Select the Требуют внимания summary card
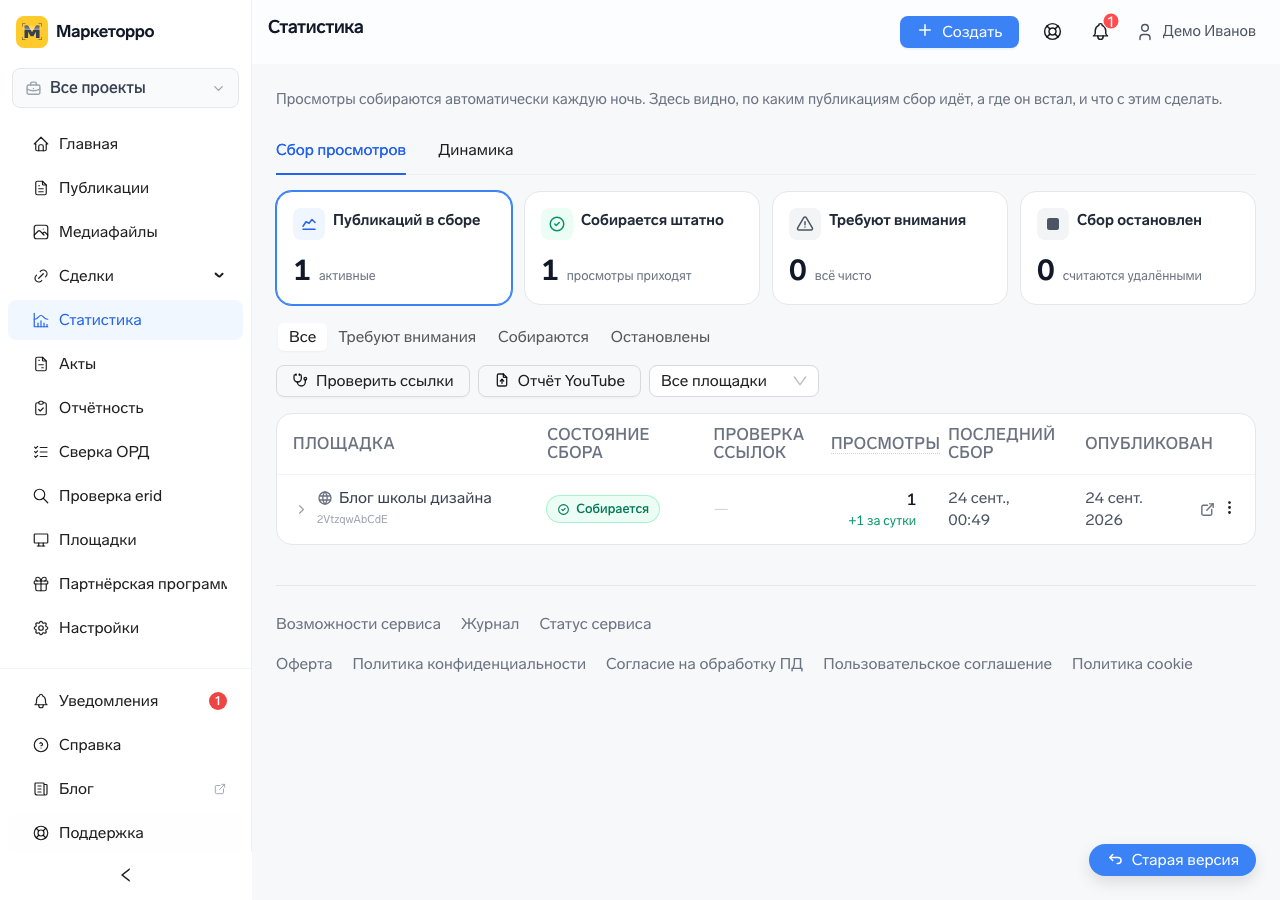Screen dimensions: 1280x900 890,248
